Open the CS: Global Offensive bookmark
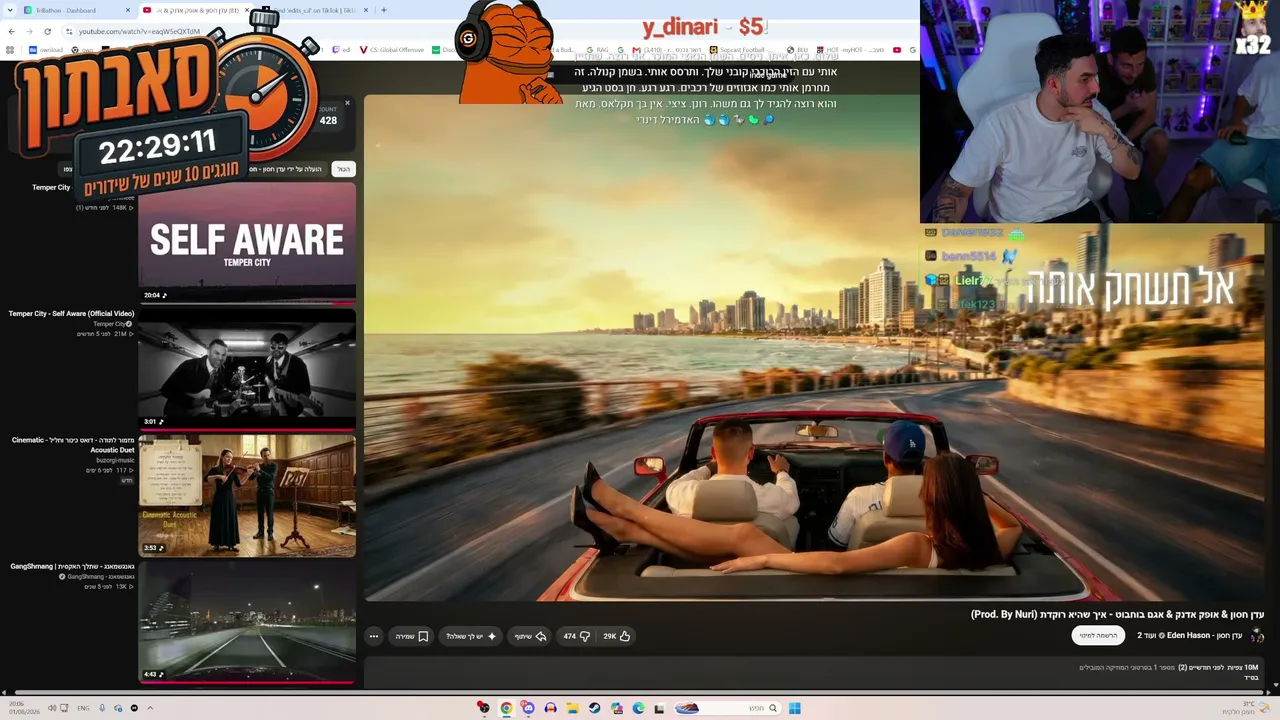The height and width of the screenshot is (720, 1280). click(391, 50)
